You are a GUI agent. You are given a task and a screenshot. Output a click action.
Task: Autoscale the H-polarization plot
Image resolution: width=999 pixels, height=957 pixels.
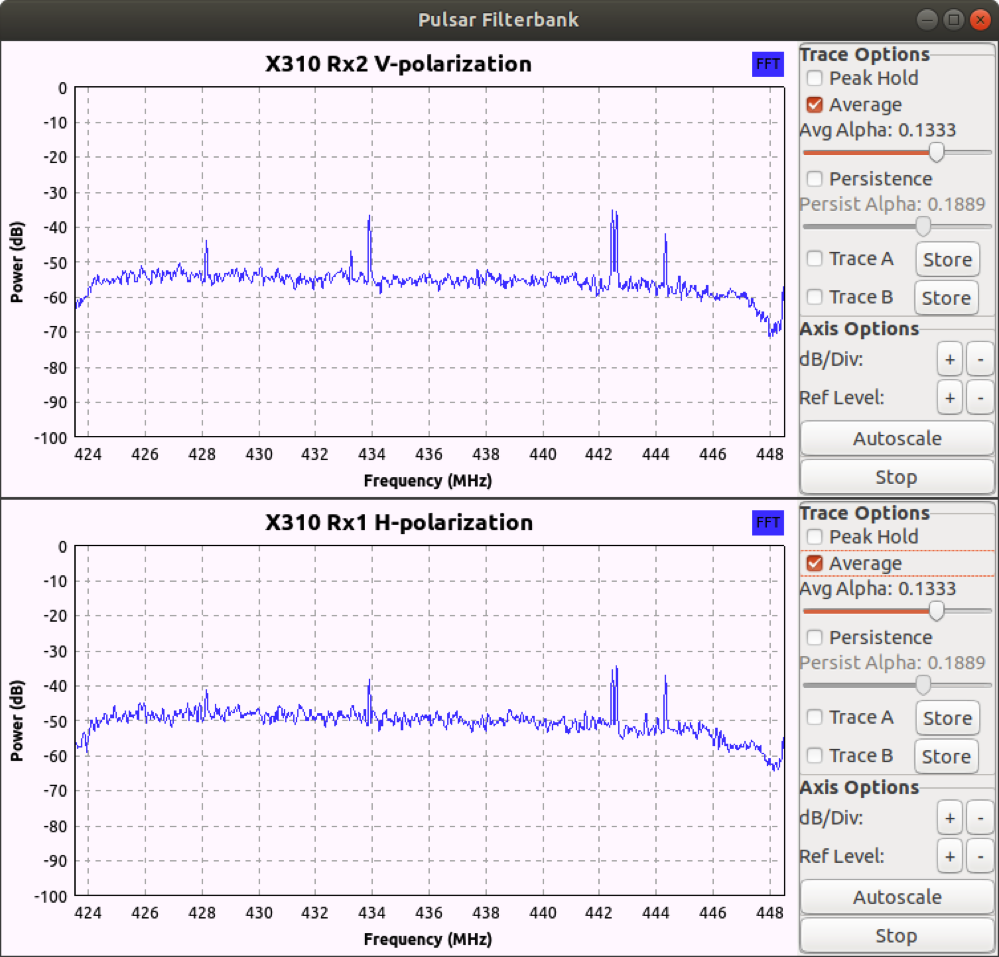(897, 897)
